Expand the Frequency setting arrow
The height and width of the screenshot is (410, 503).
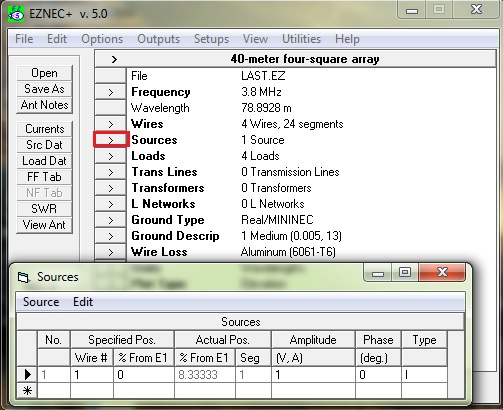coord(111,92)
